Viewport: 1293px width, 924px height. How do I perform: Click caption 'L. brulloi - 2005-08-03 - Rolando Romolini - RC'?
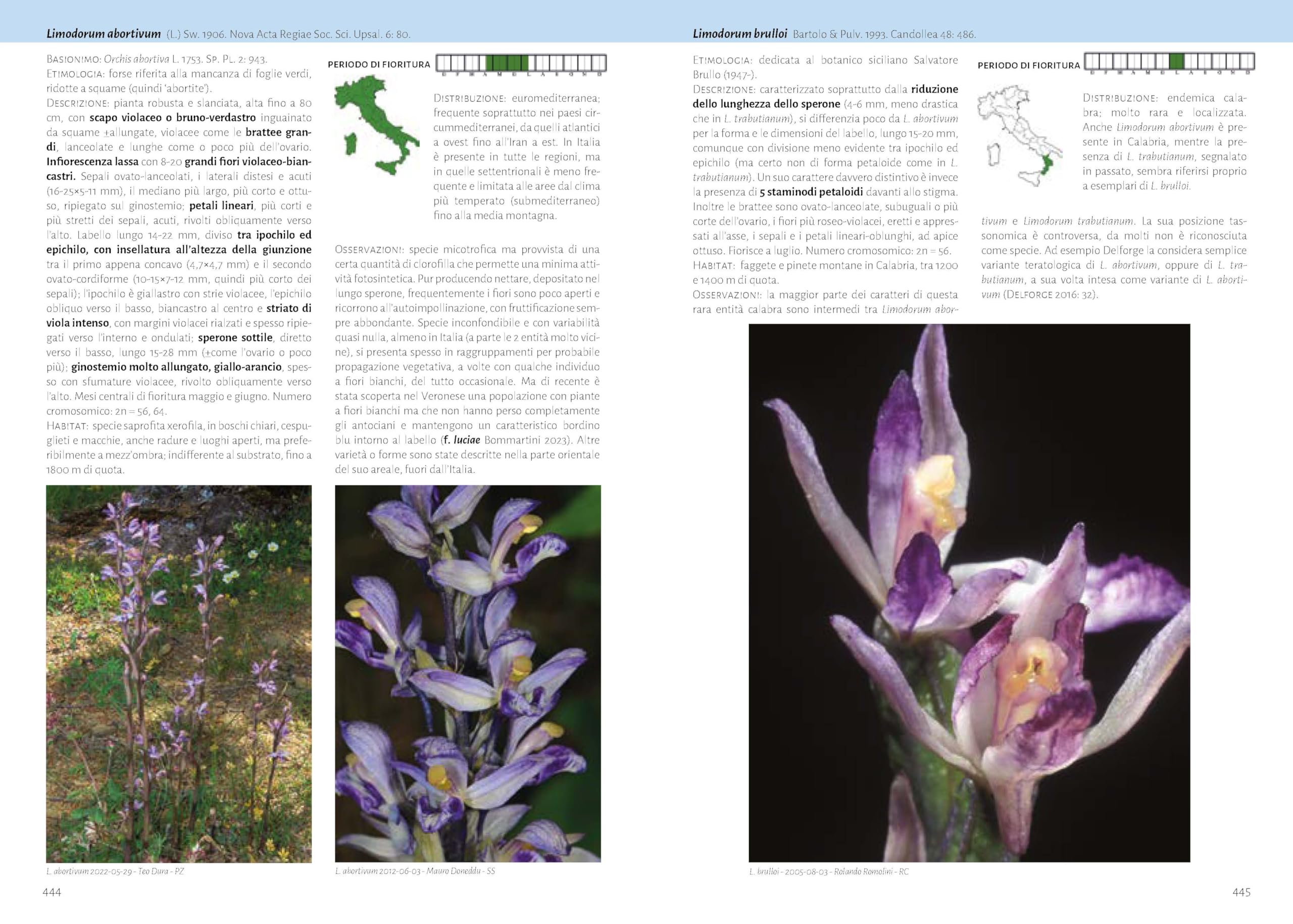click(829, 871)
